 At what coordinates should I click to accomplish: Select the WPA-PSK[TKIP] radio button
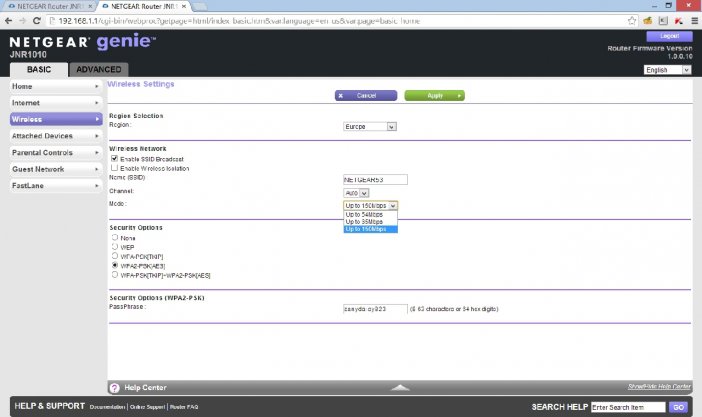click(115, 256)
